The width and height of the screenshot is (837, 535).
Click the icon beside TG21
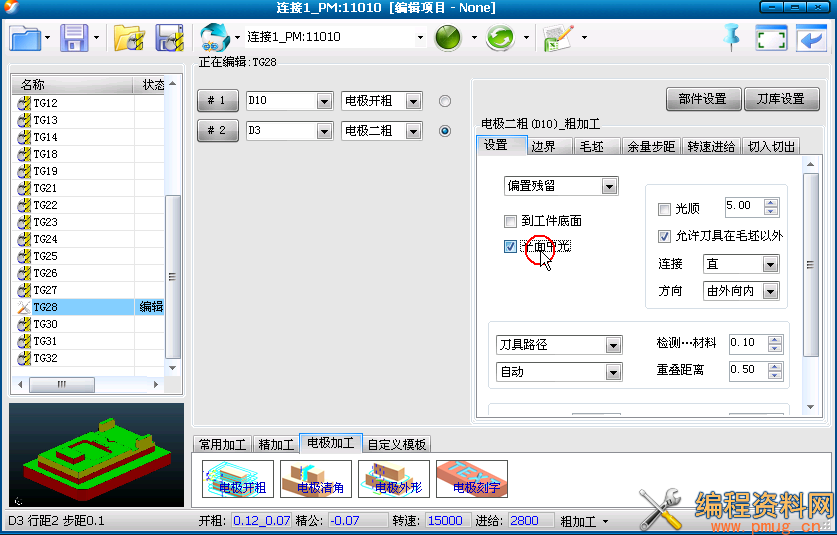(23, 188)
